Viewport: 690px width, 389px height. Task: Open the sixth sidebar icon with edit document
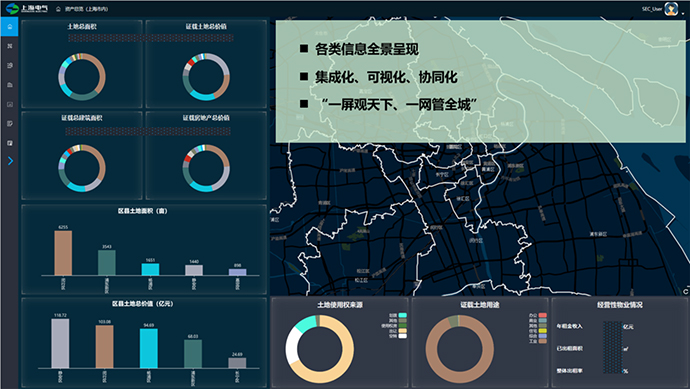click(x=10, y=124)
